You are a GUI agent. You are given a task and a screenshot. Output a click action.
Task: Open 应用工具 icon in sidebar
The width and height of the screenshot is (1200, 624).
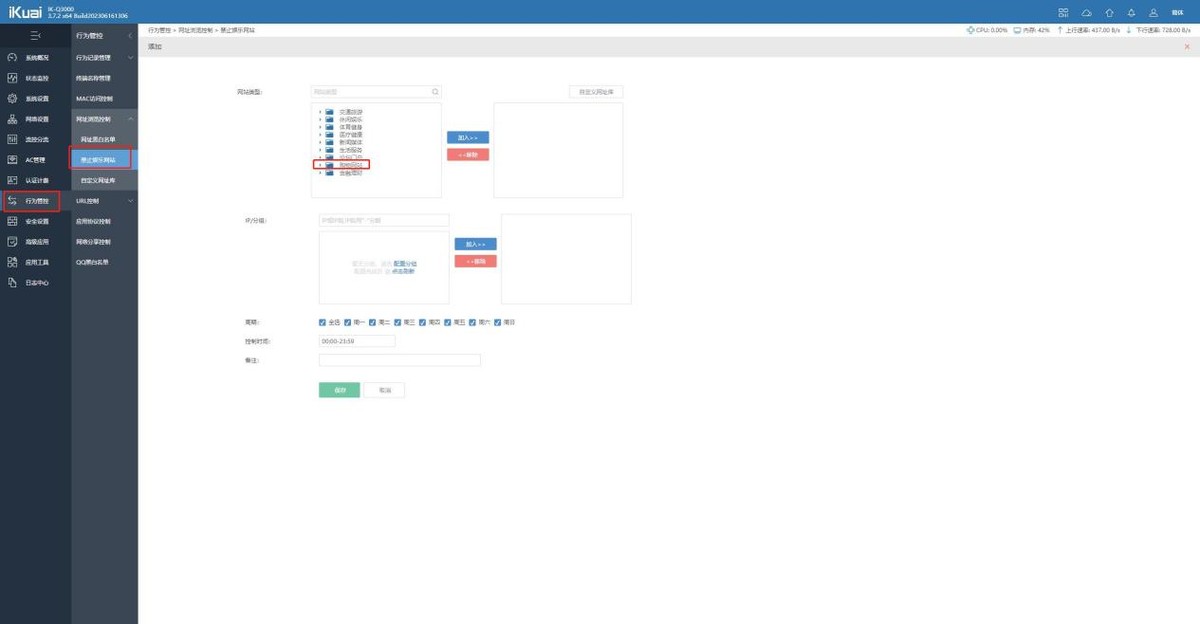pos(12,262)
